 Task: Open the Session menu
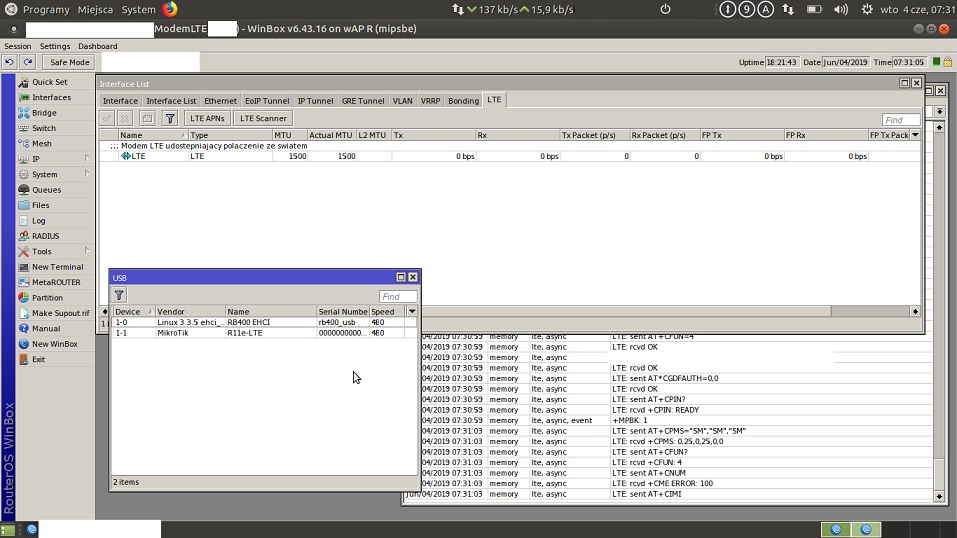(x=18, y=46)
